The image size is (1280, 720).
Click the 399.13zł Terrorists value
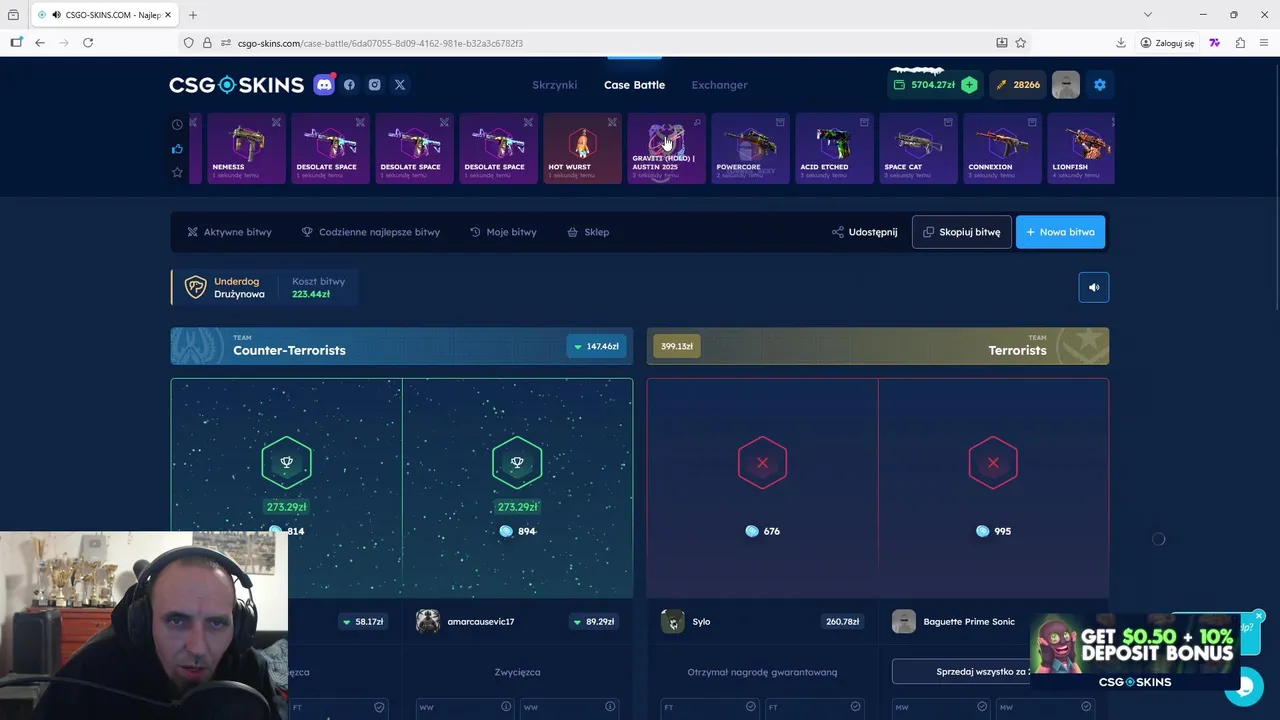(677, 346)
